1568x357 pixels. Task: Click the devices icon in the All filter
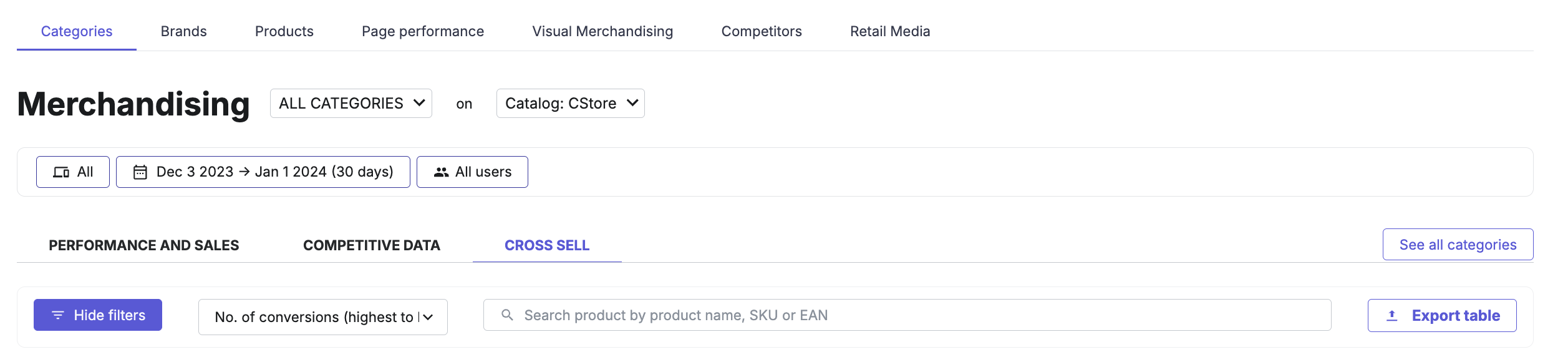61,172
